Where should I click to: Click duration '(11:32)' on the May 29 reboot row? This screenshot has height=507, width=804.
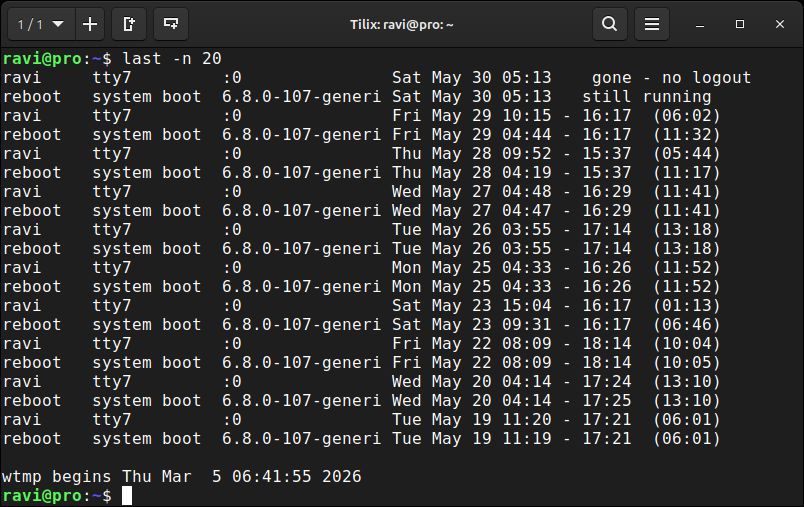pyautogui.click(x=687, y=134)
